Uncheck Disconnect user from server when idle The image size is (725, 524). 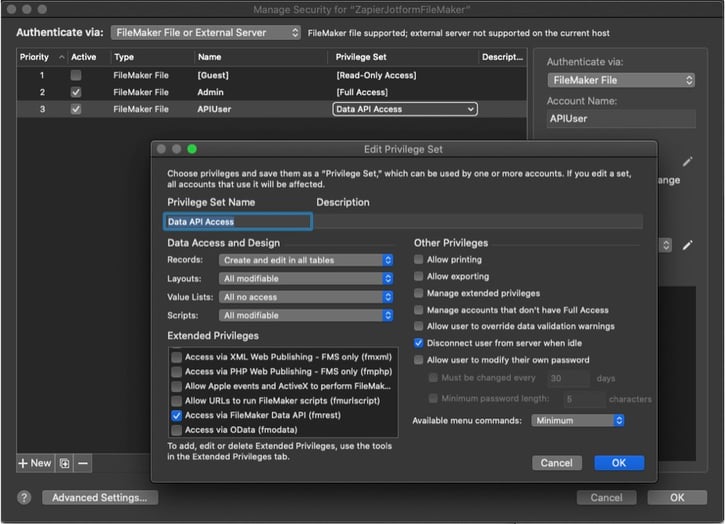418,343
